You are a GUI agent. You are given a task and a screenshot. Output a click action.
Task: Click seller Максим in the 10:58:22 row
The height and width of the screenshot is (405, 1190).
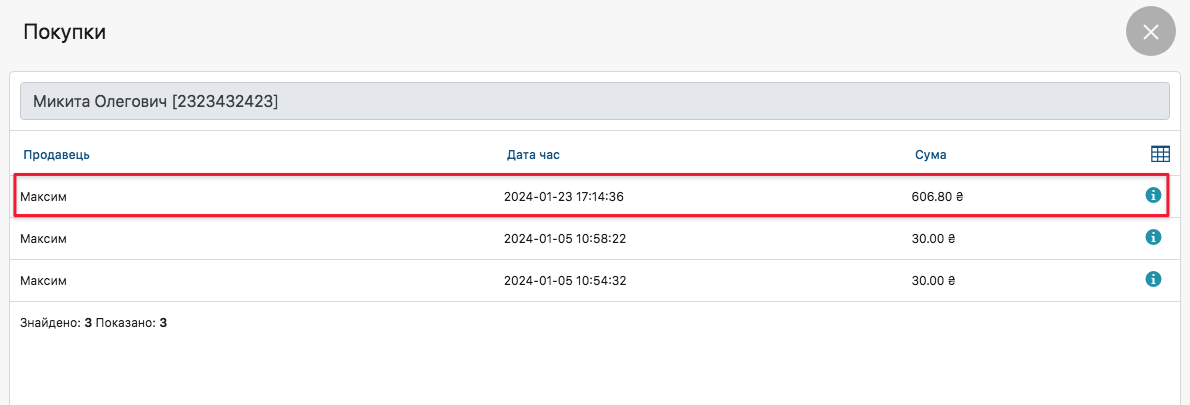[x=43, y=239]
